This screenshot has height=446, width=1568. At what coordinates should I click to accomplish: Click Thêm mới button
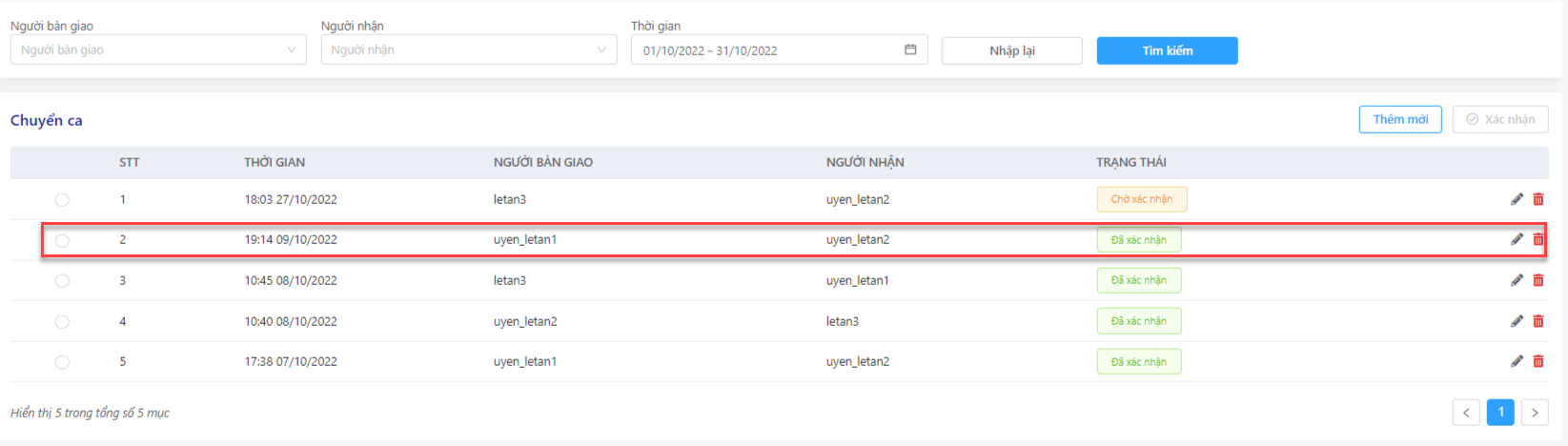1400,119
